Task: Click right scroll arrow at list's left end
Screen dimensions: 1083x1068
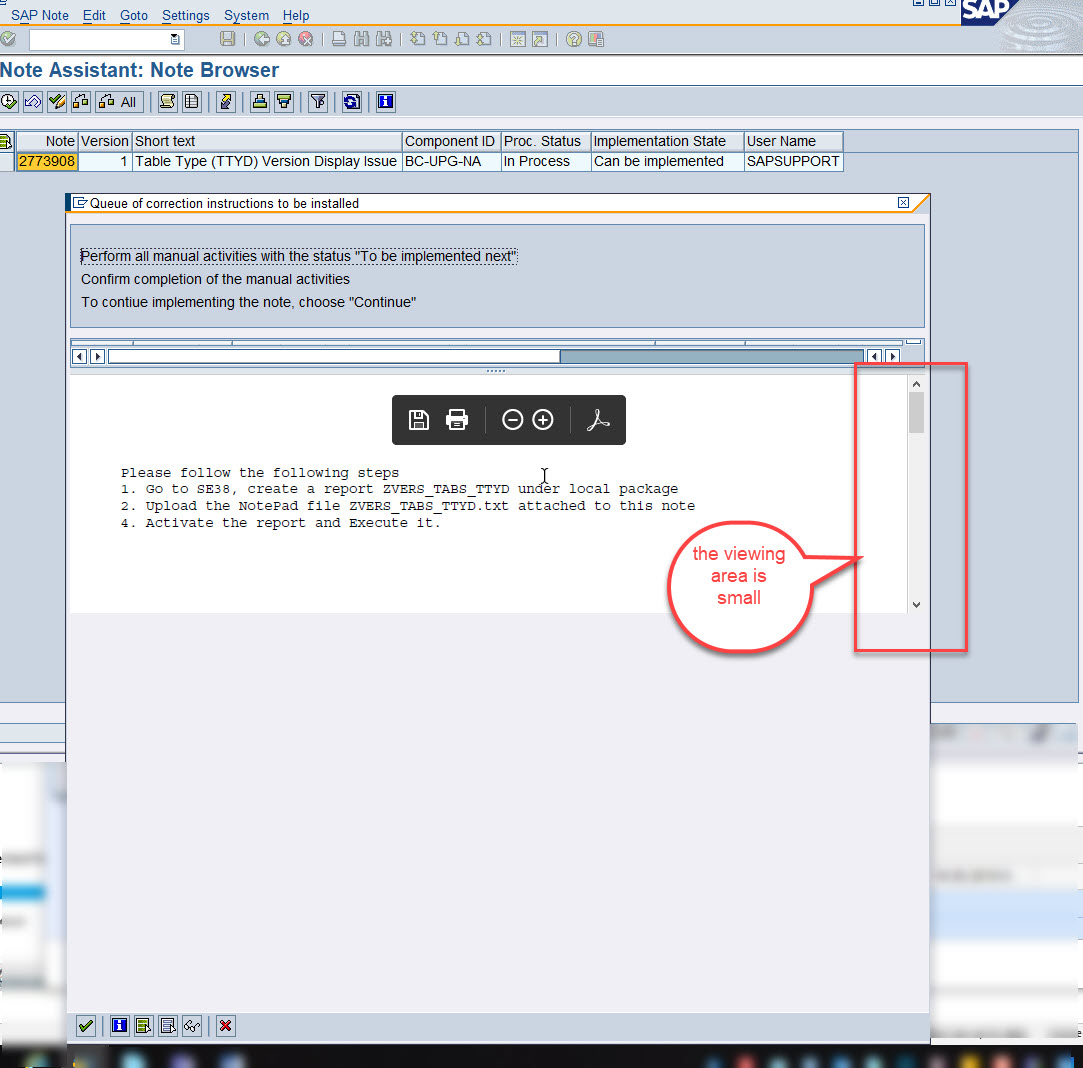Action: pos(97,356)
